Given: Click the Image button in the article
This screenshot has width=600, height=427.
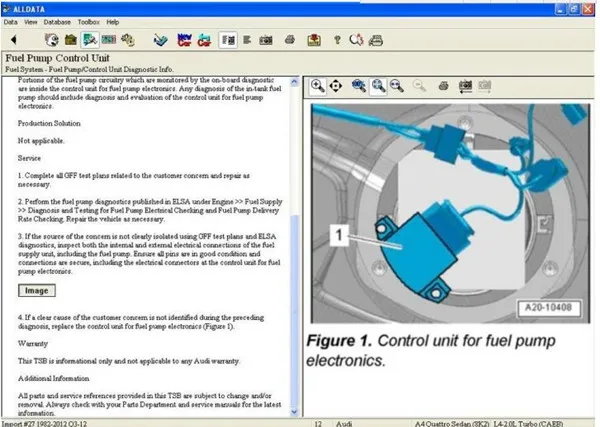Looking at the screenshot, I should [37, 290].
